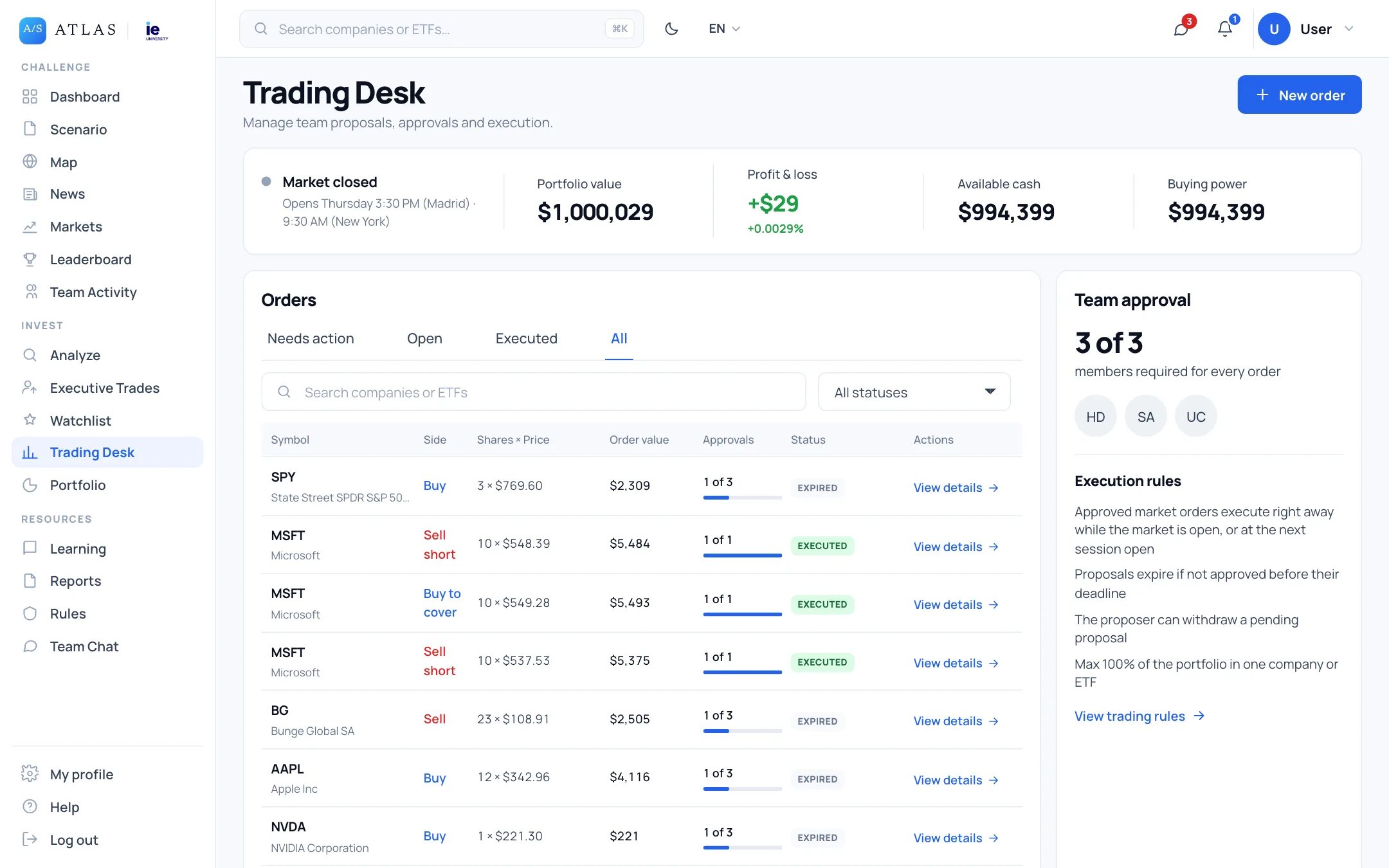Open Portfolio pie icon
Image resolution: width=1389 pixels, height=868 pixels.
point(30,485)
